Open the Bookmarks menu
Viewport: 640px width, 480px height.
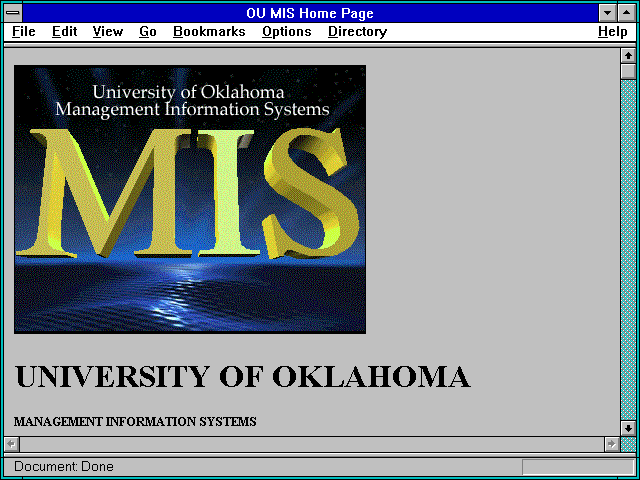coord(209,32)
